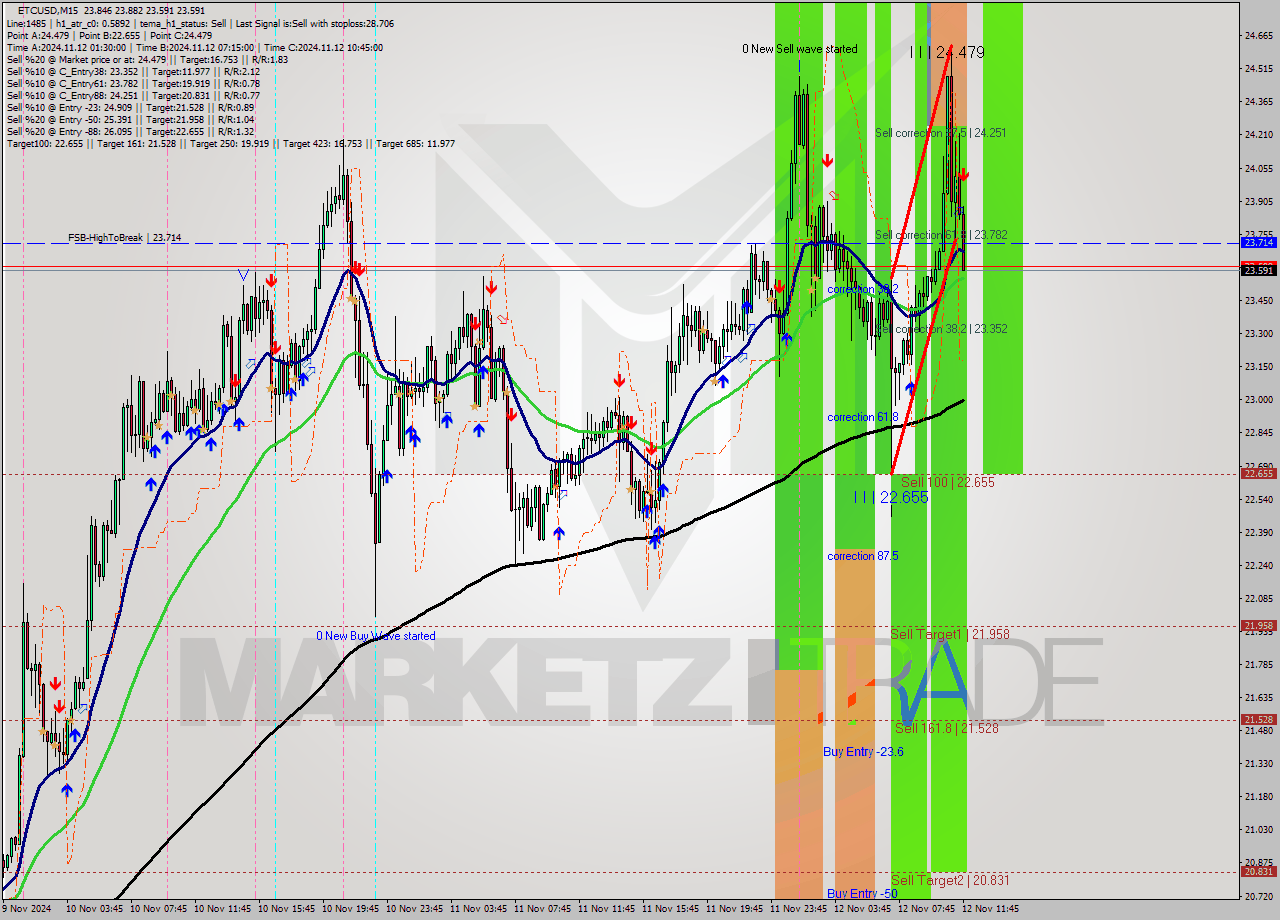Select 'Sell 161.8 | 21.528' label
The height and width of the screenshot is (920, 1280).
coord(947,729)
